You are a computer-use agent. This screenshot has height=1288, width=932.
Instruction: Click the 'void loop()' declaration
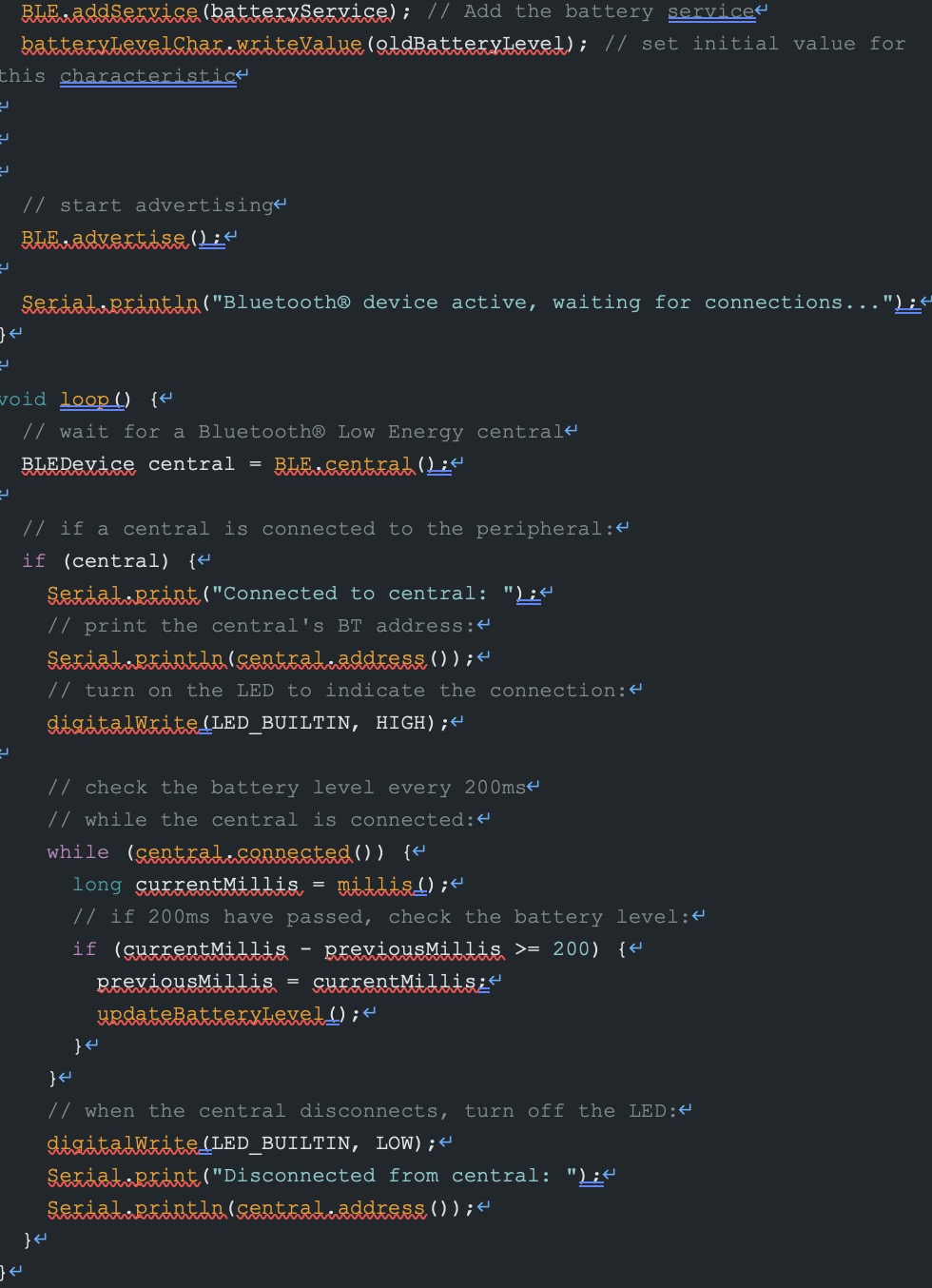(65, 400)
